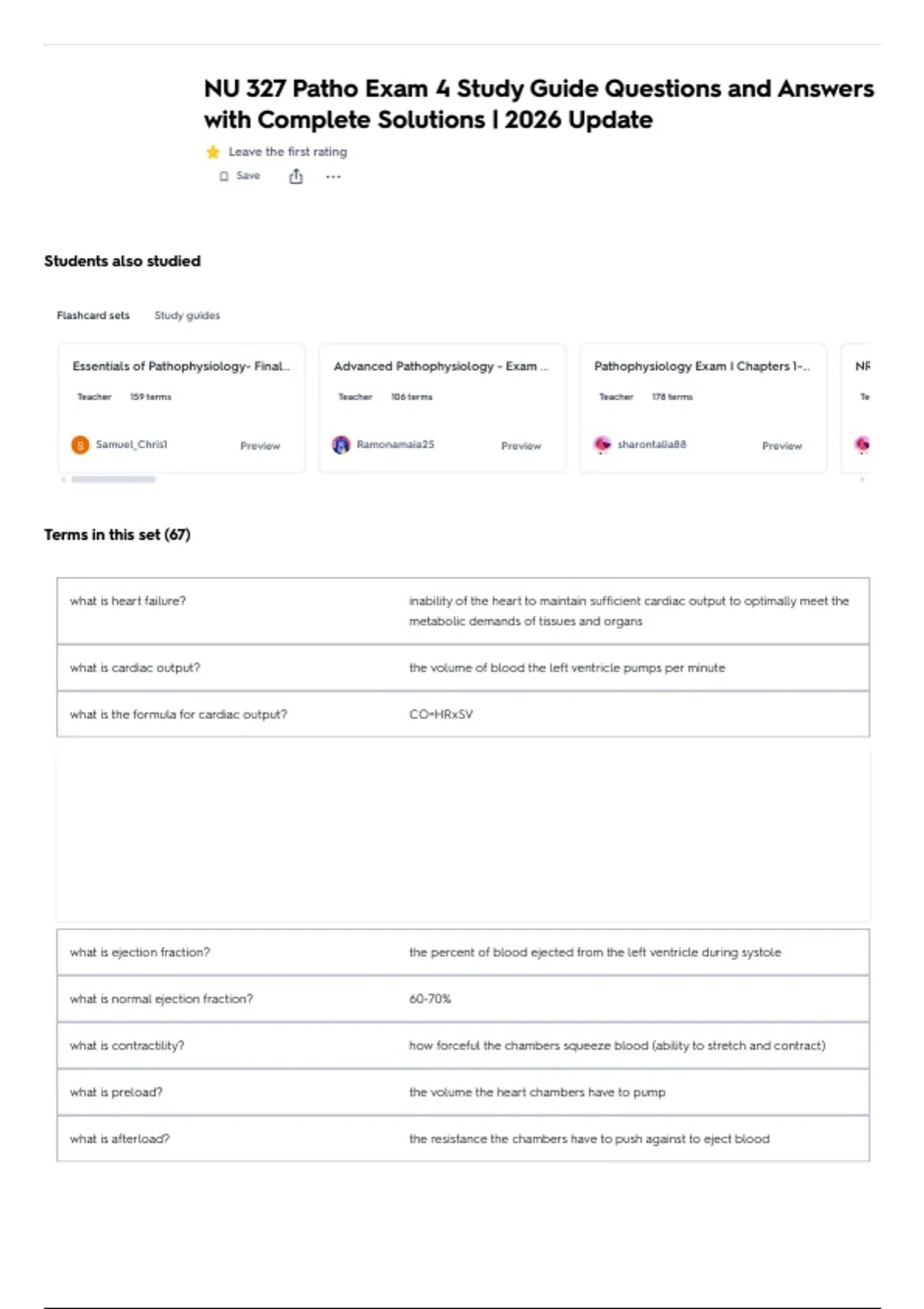Select the 'what is heart failure?' term row
The width and height of the screenshot is (924, 1309).
click(x=463, y=611)
